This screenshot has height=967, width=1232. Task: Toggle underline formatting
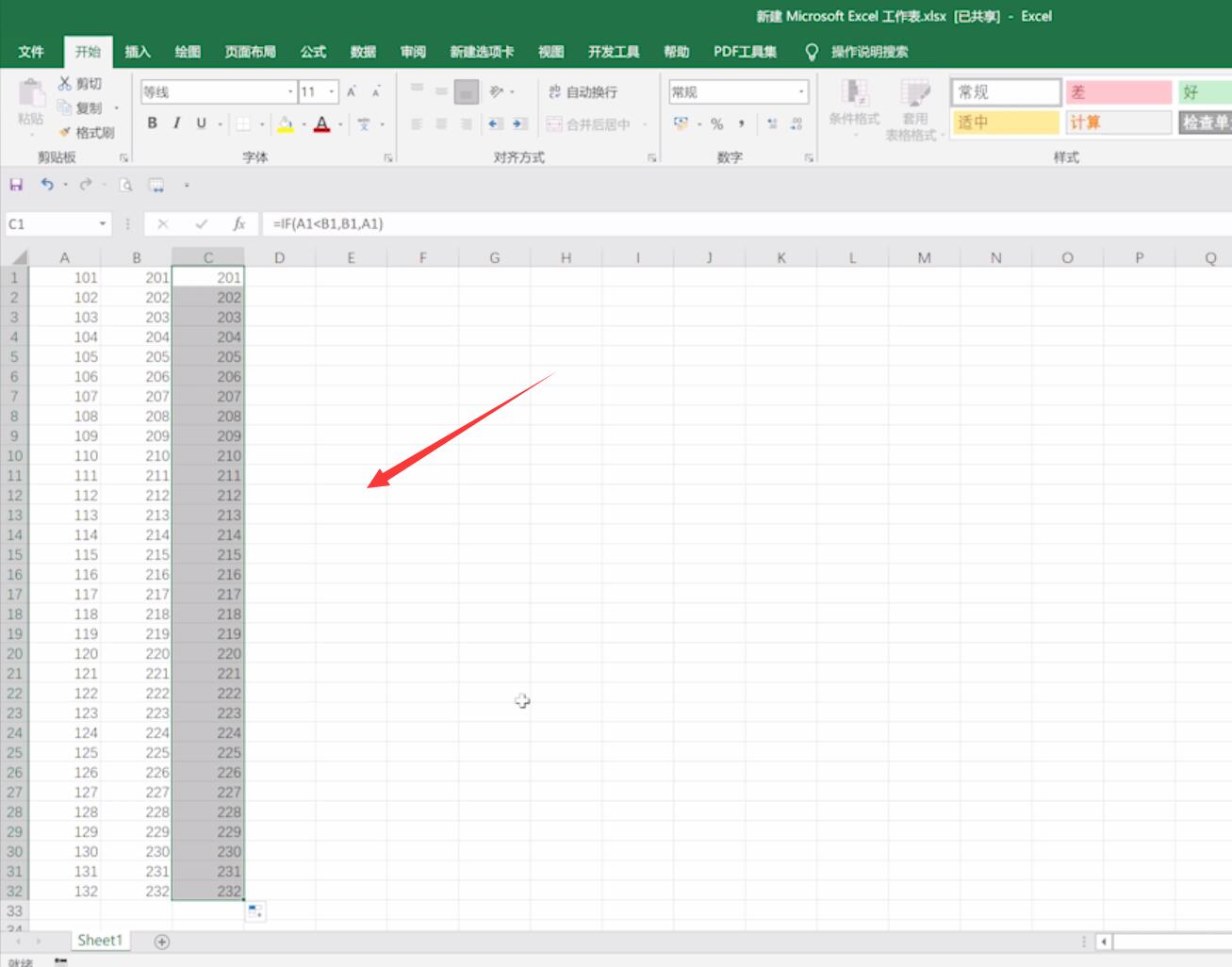[x=201, y=123]
